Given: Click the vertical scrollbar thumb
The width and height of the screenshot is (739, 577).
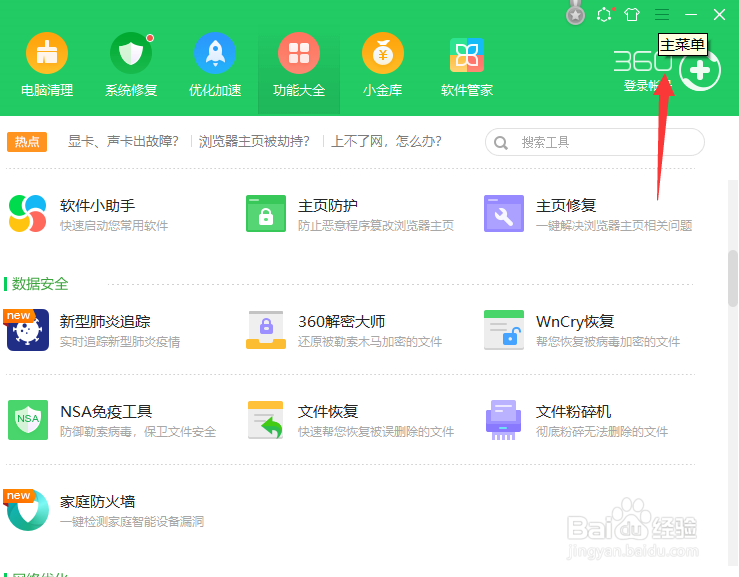Looking at the screenshot, I should point(732,279).
